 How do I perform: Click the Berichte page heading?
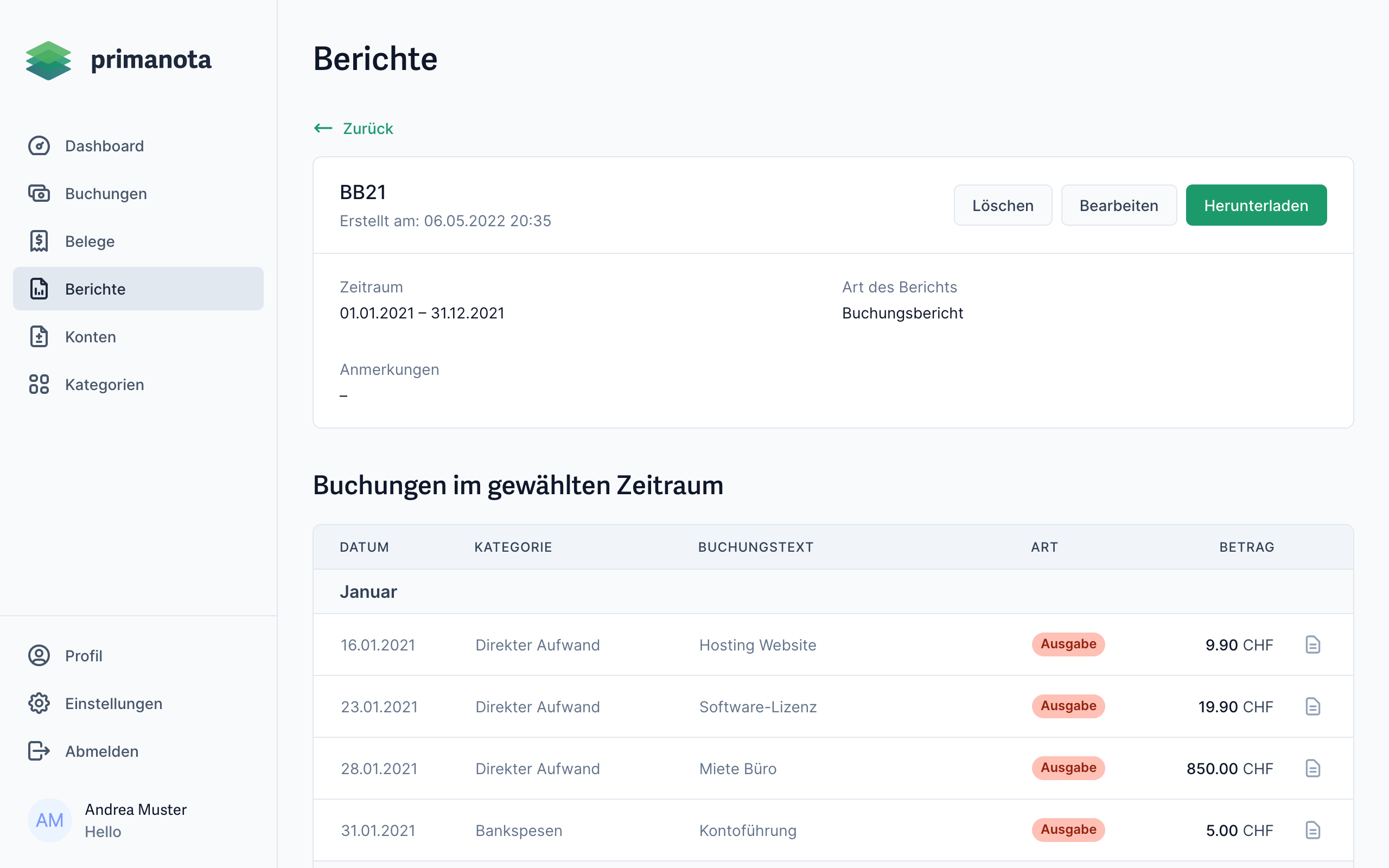tap(375, 59)
